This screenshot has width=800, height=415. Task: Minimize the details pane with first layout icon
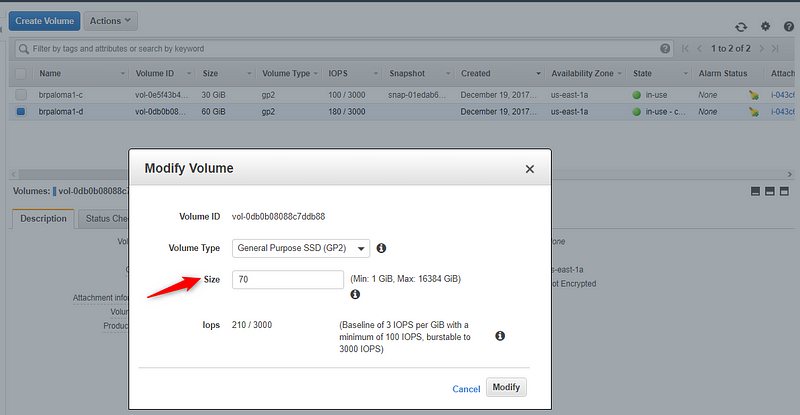click(756, 191)
